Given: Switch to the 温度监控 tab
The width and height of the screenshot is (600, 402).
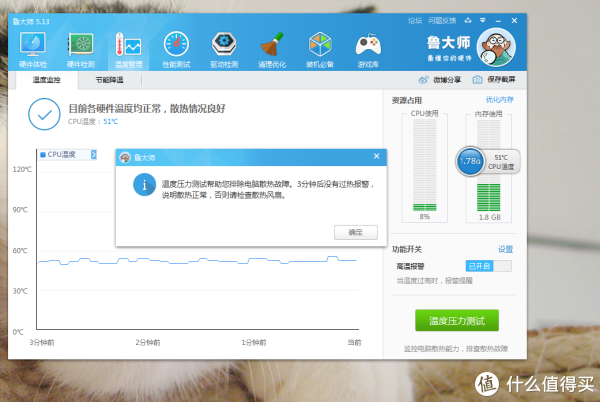Looking at the screenshot, I should 47,80.
